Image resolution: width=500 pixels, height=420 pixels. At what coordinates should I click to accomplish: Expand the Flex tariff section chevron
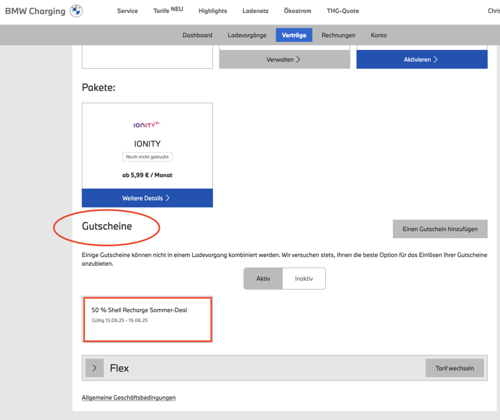tap(94, 368)
